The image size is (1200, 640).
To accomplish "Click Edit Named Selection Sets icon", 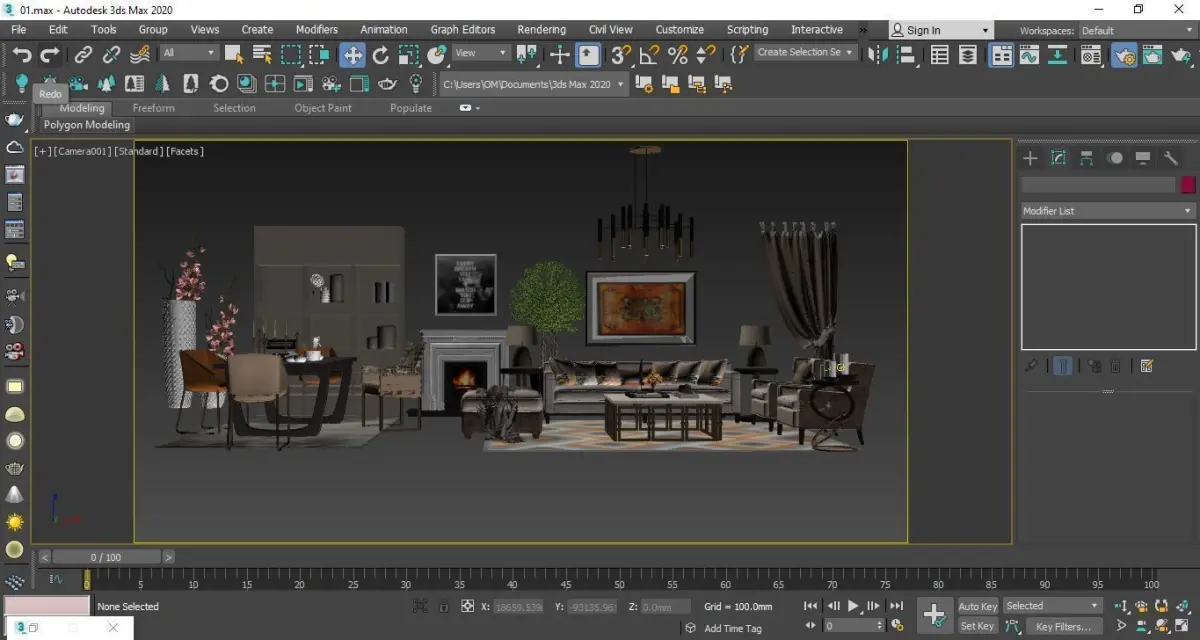I will pos(740,54).
